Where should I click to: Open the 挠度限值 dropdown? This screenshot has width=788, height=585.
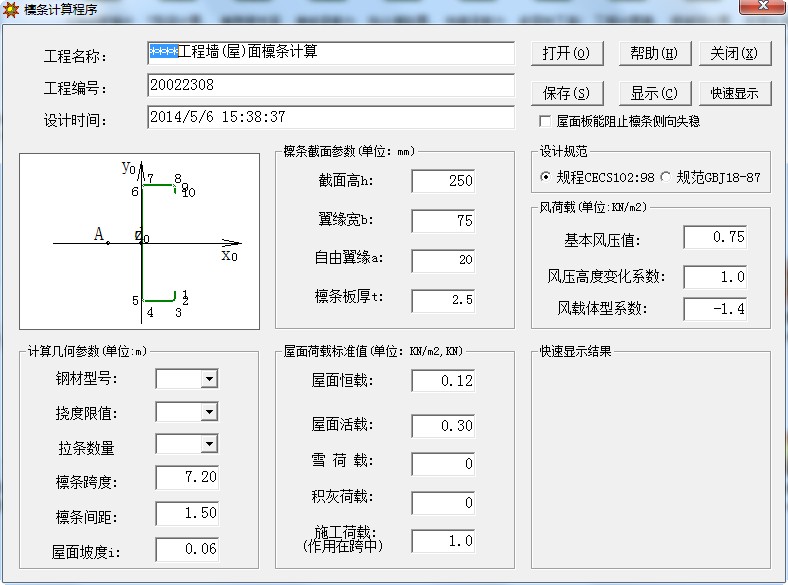209,412
